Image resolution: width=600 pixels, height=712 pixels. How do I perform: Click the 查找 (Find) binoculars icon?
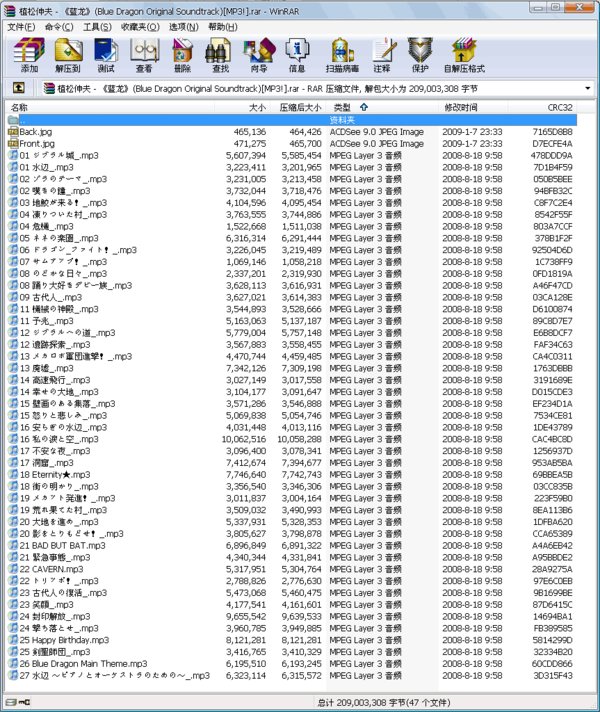[220, 55]
